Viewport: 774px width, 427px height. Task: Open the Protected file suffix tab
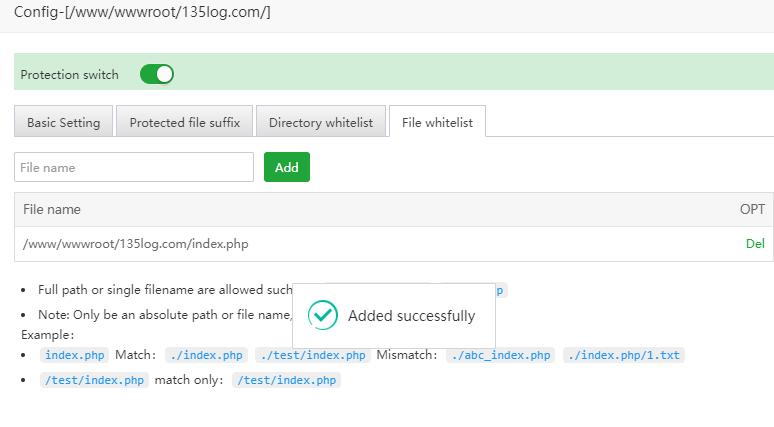[185, 123]
